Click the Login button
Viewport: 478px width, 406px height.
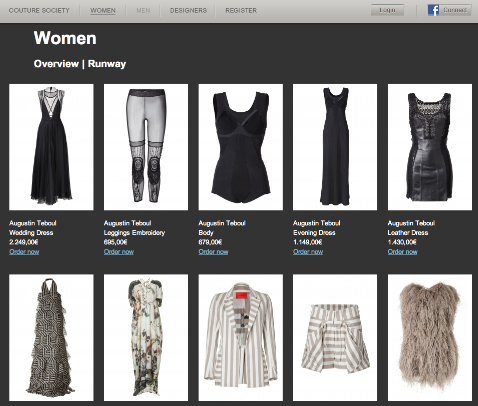pyautogui.click(x=387, y=10)
